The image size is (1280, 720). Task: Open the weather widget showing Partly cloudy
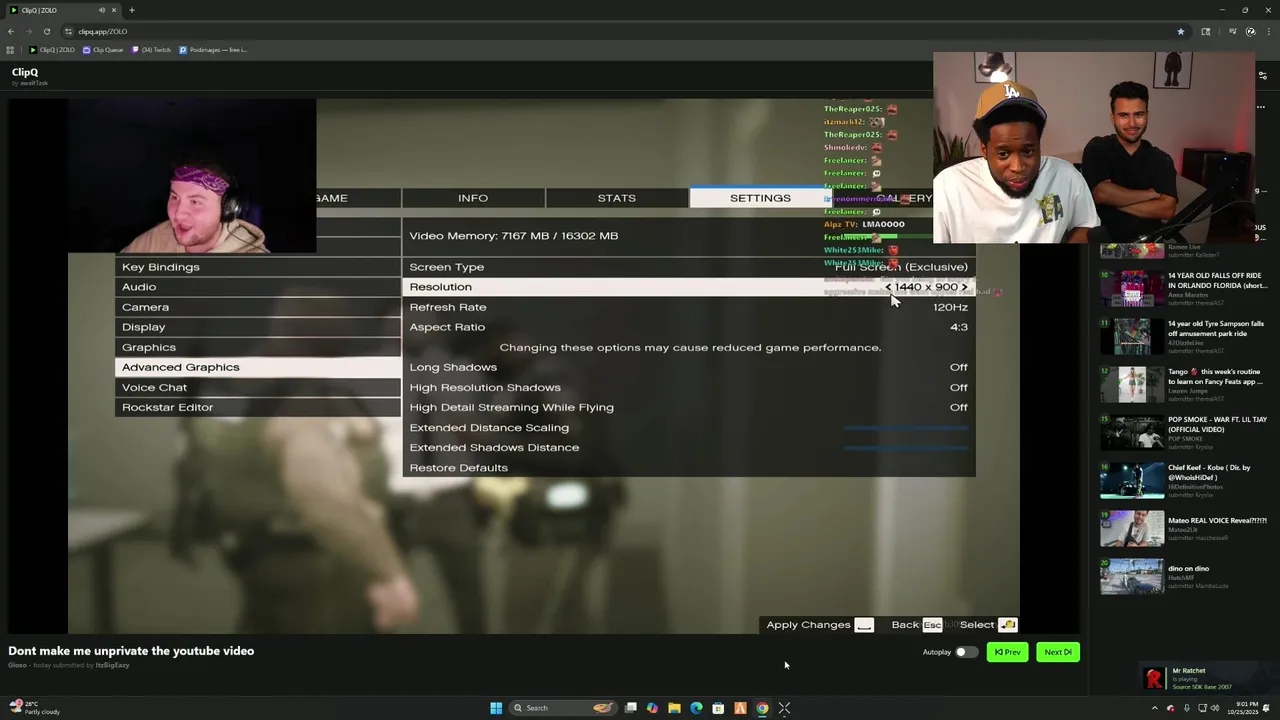35,708
